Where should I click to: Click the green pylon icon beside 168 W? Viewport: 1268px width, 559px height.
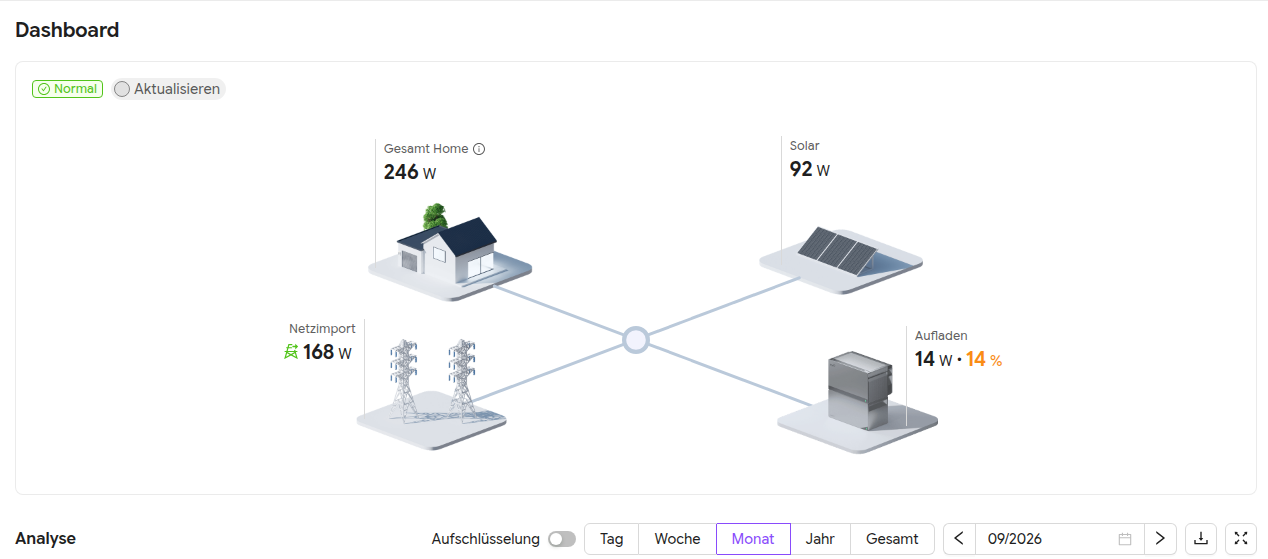(291, 352)
